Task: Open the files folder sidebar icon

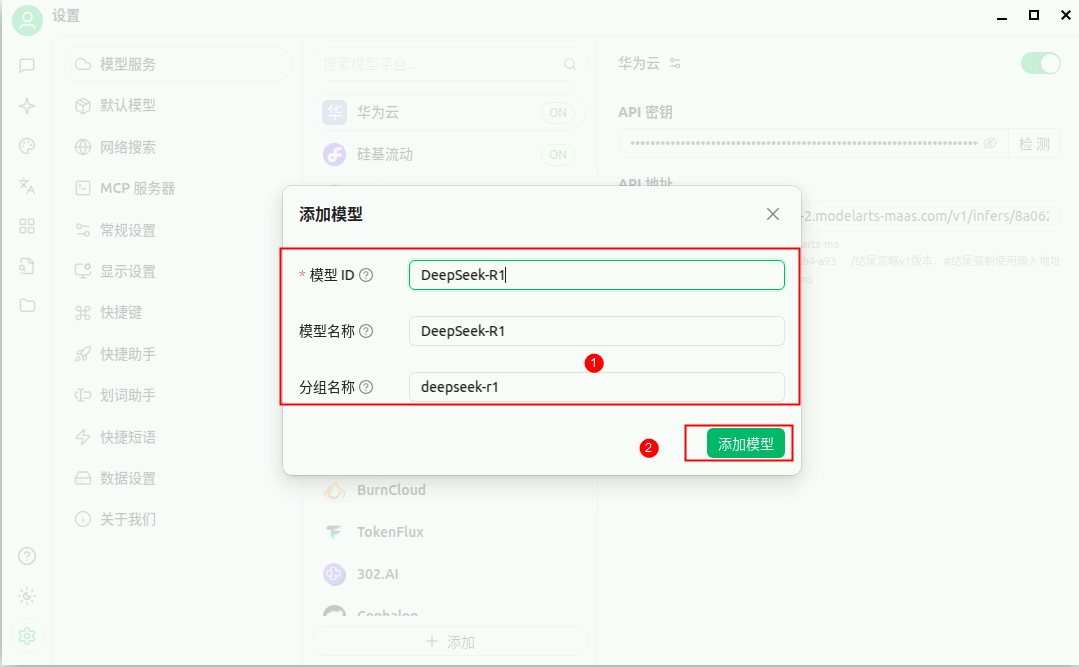Action: click(x=27, y=305)
